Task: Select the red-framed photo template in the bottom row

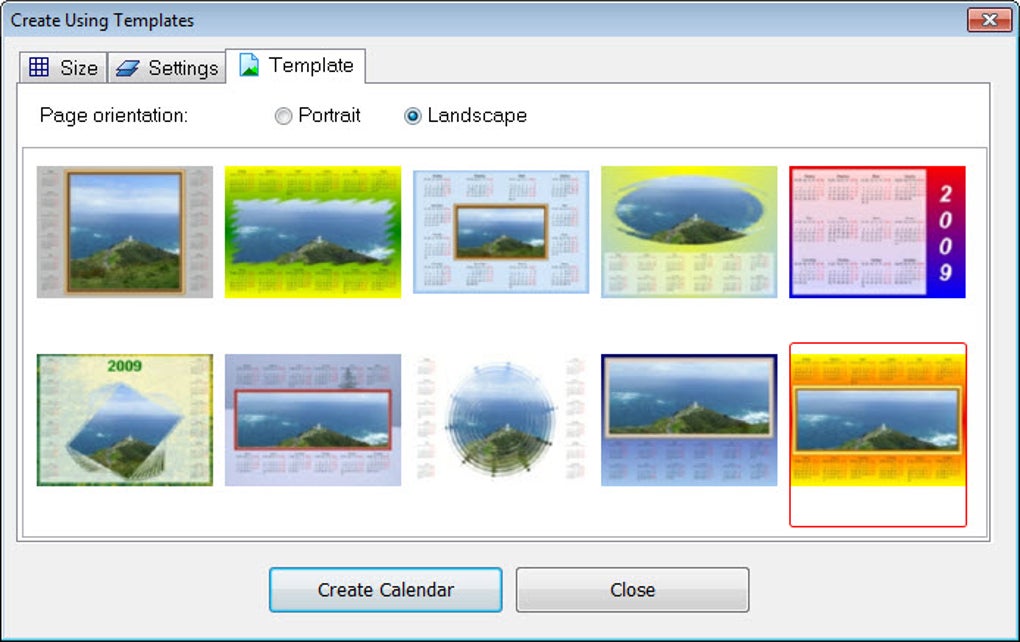Action: point(313,419)
